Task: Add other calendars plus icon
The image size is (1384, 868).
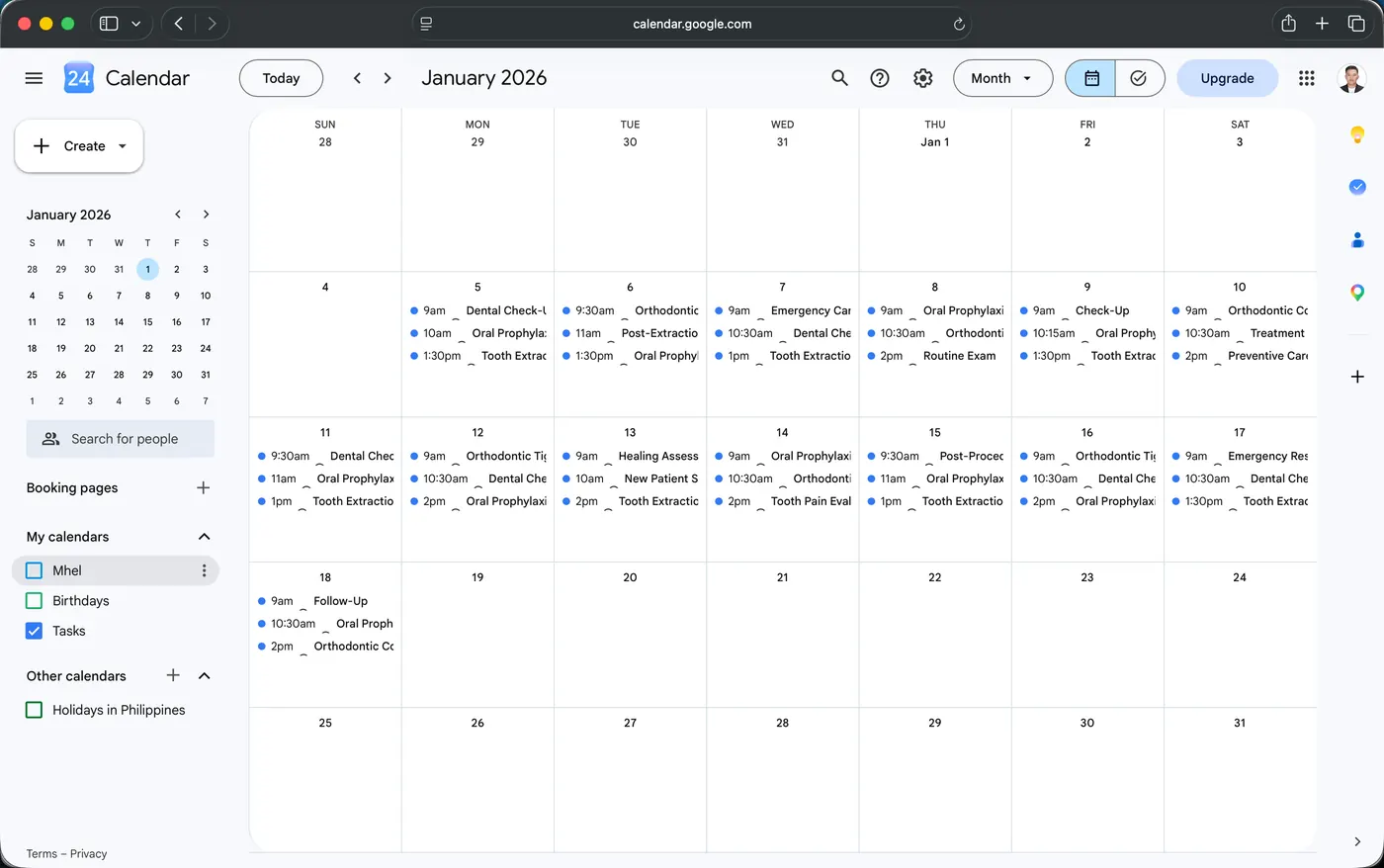Action: (x=173, y=675)
